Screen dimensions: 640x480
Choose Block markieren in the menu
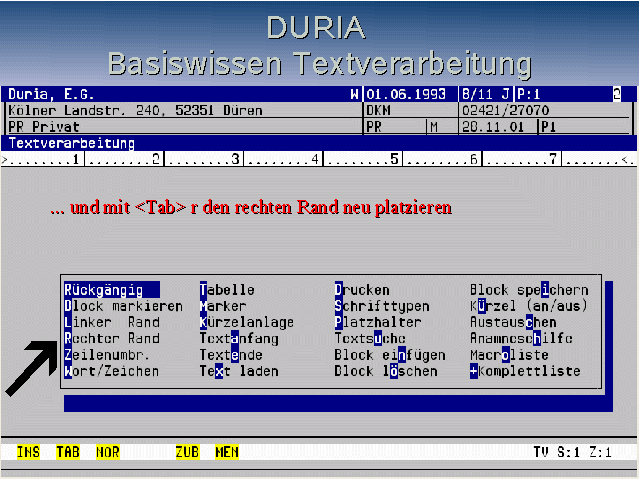tap(123, 306)
